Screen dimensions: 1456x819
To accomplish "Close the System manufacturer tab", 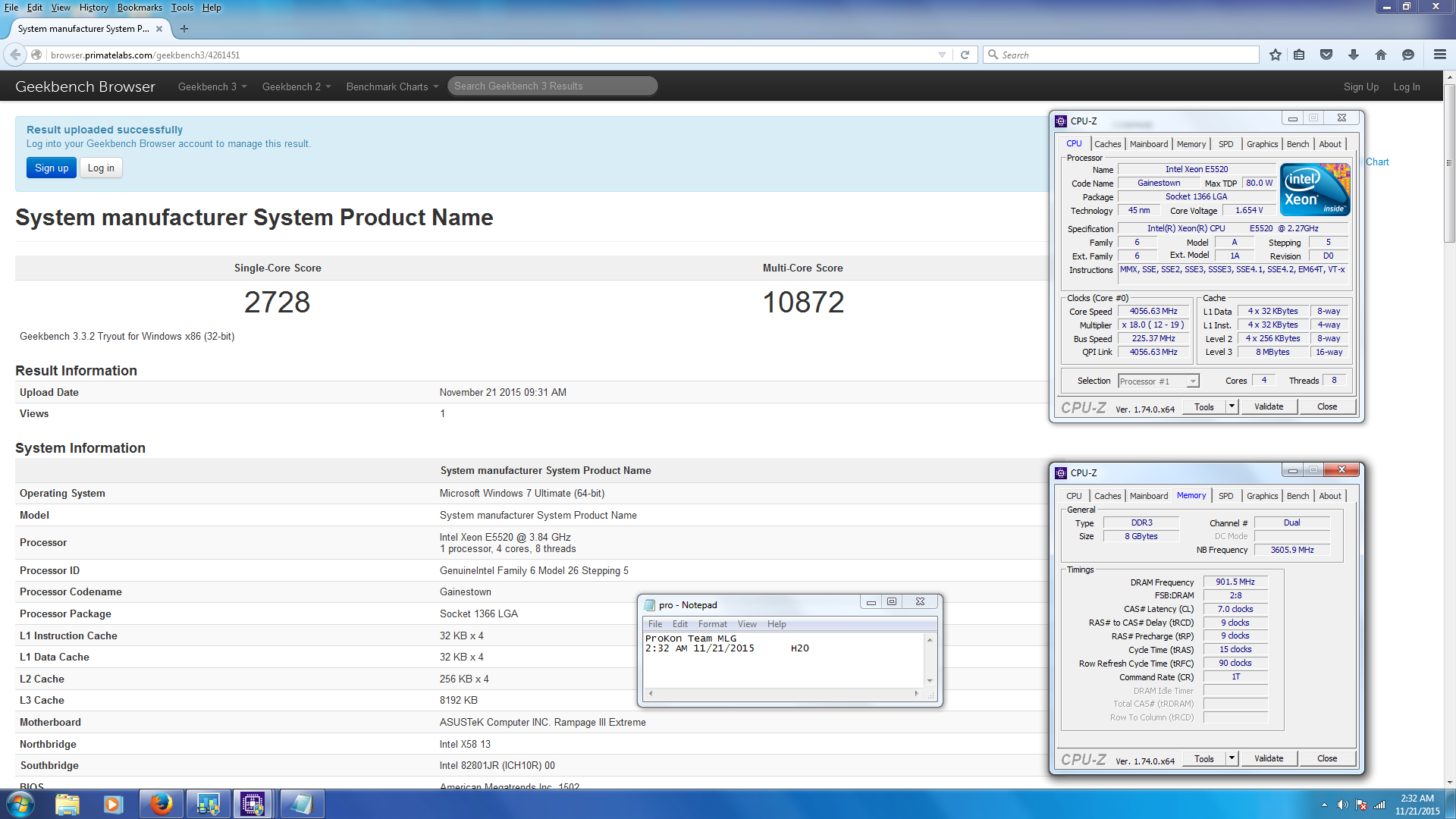I will 159,29.
